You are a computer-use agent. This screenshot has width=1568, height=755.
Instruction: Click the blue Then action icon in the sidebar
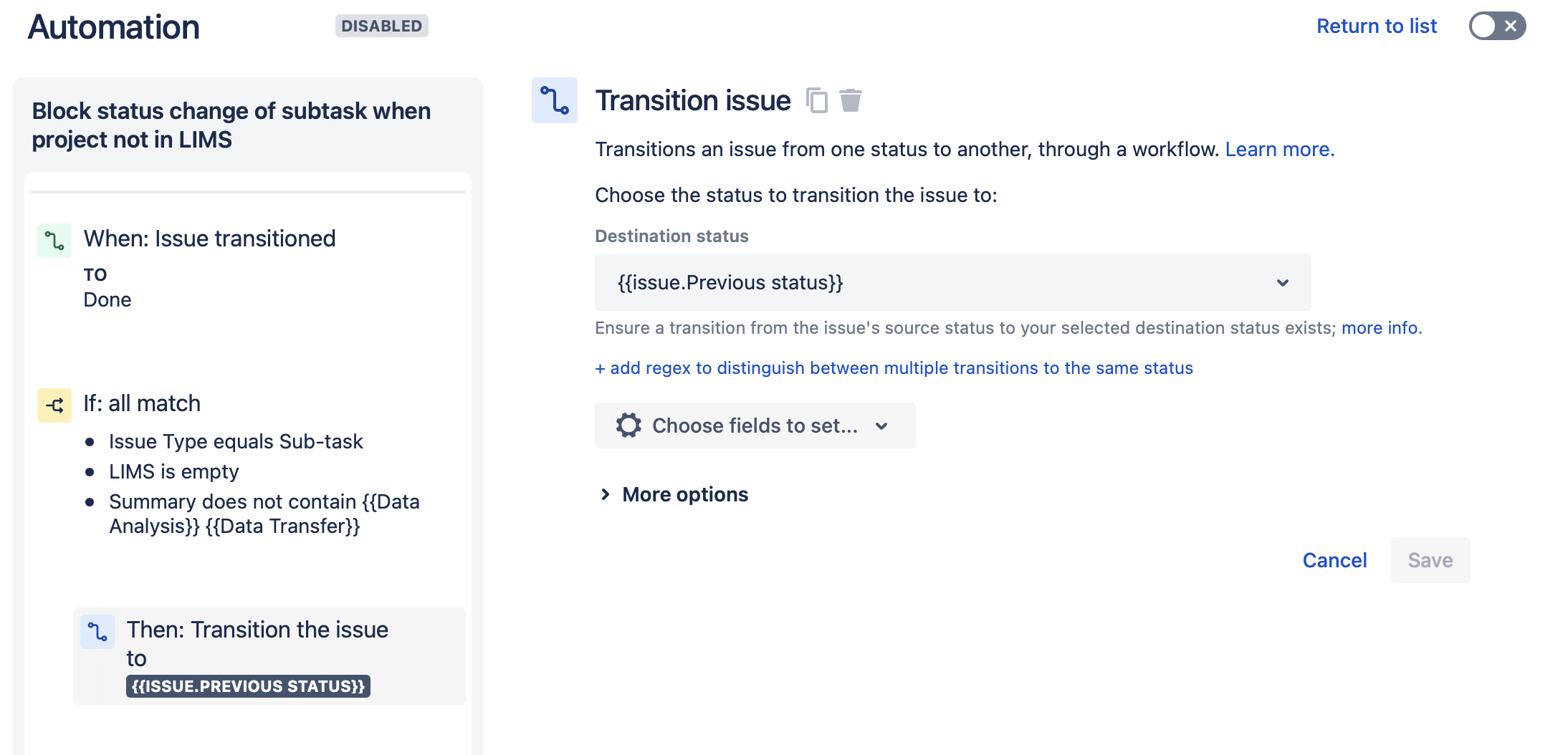pos(99,633)
